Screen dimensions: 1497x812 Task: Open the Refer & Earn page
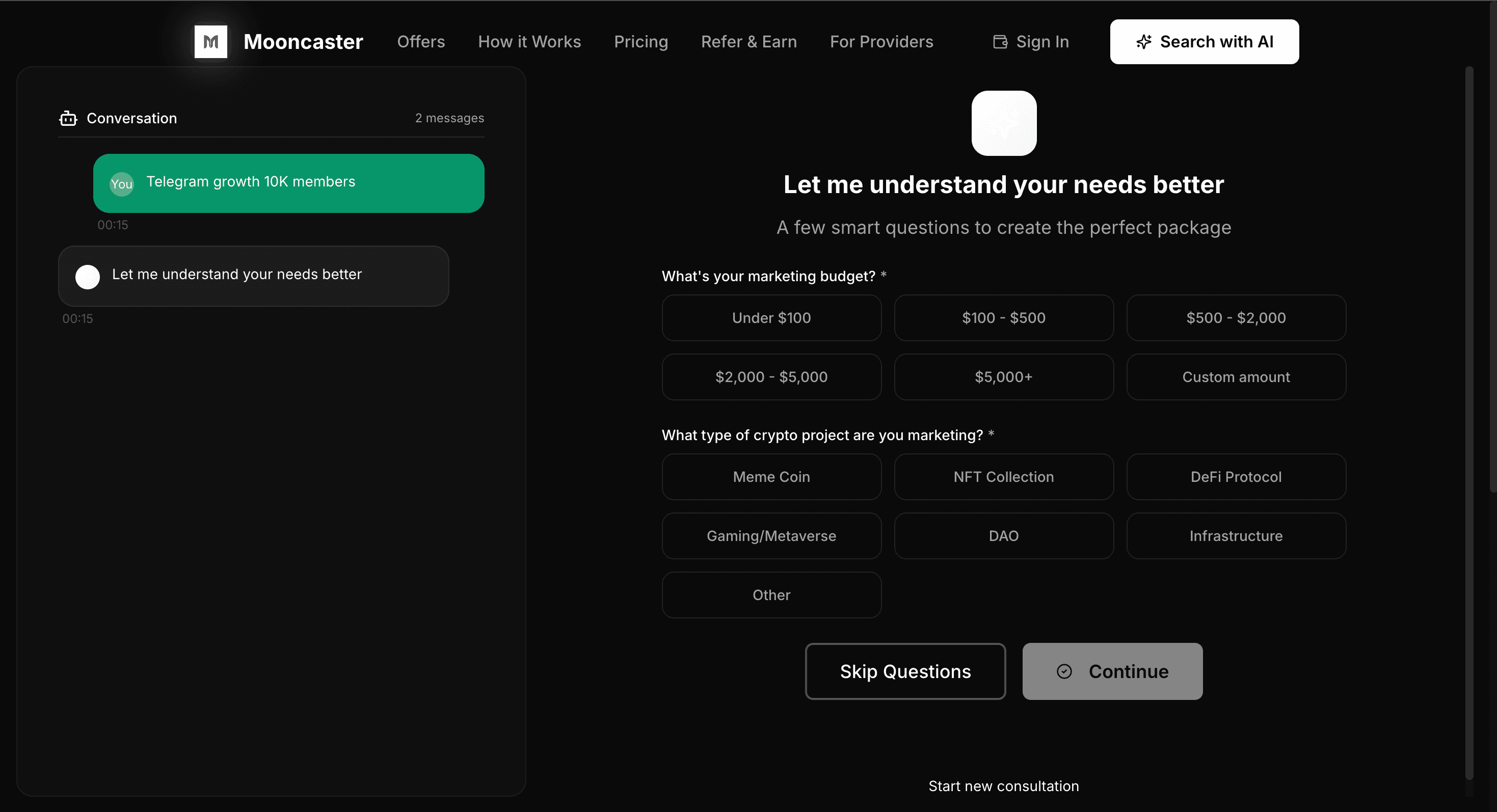pyautogui.click(x=748, y=41)
